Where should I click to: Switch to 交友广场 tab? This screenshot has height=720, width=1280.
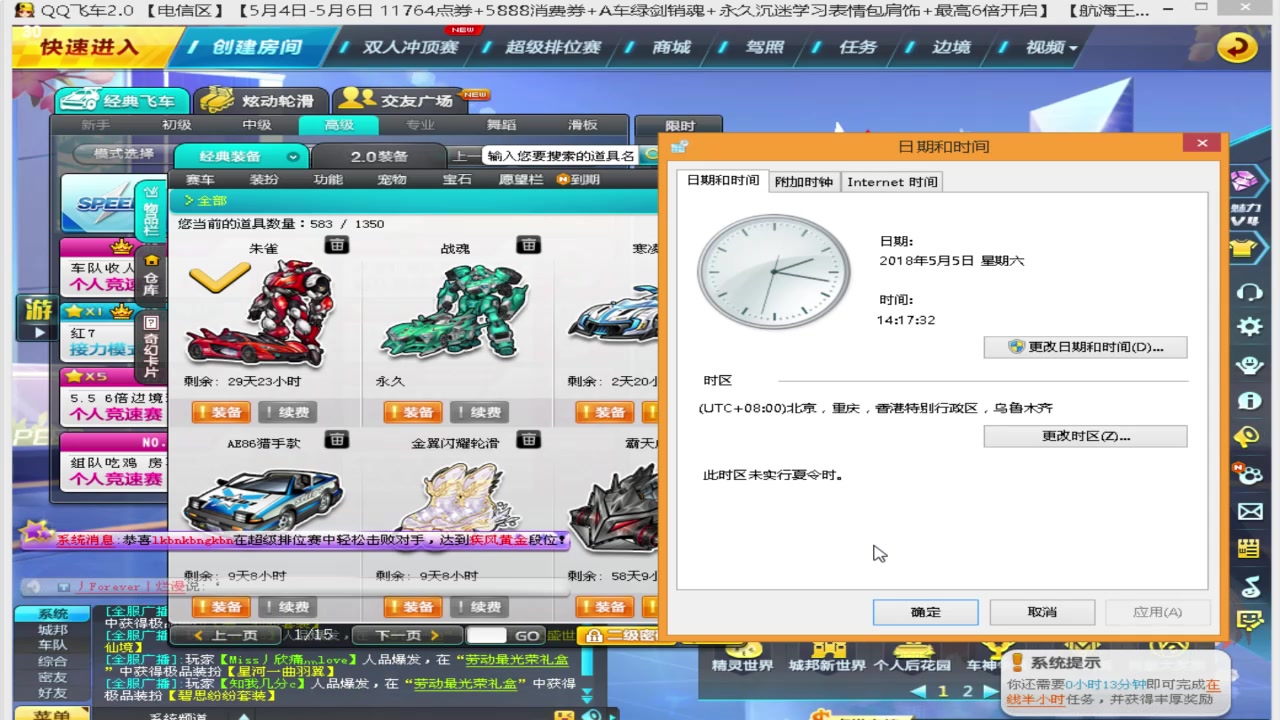(398, 100)
